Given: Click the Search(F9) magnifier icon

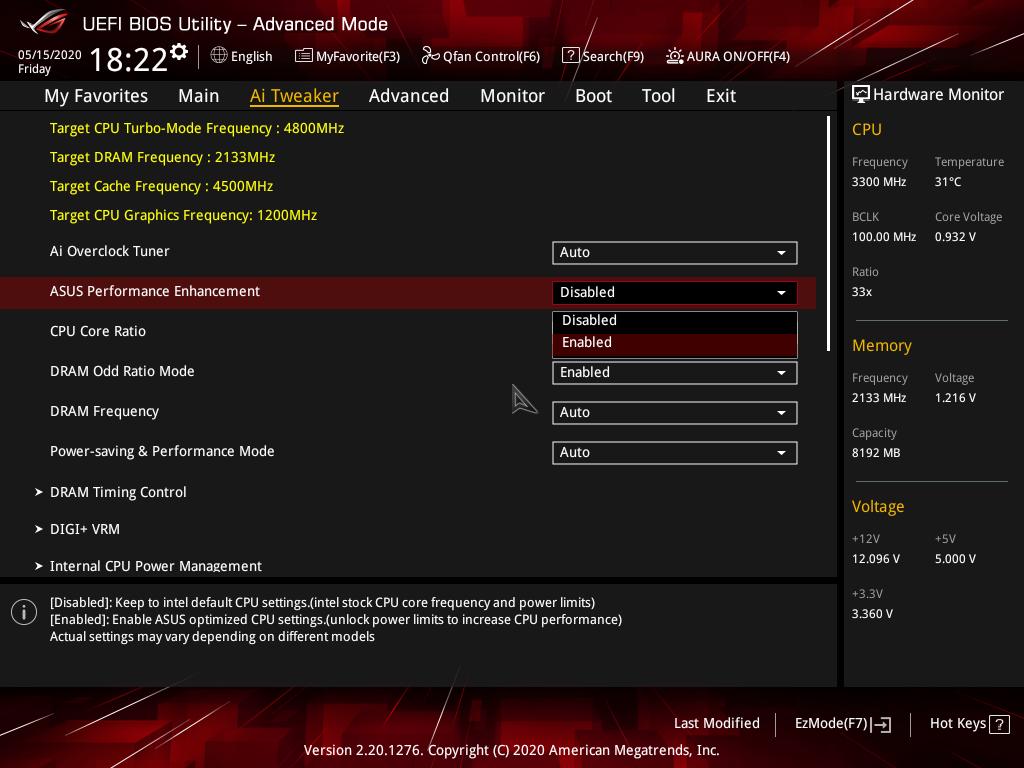Looking at the screenshot, I should (x=572, y=56).
